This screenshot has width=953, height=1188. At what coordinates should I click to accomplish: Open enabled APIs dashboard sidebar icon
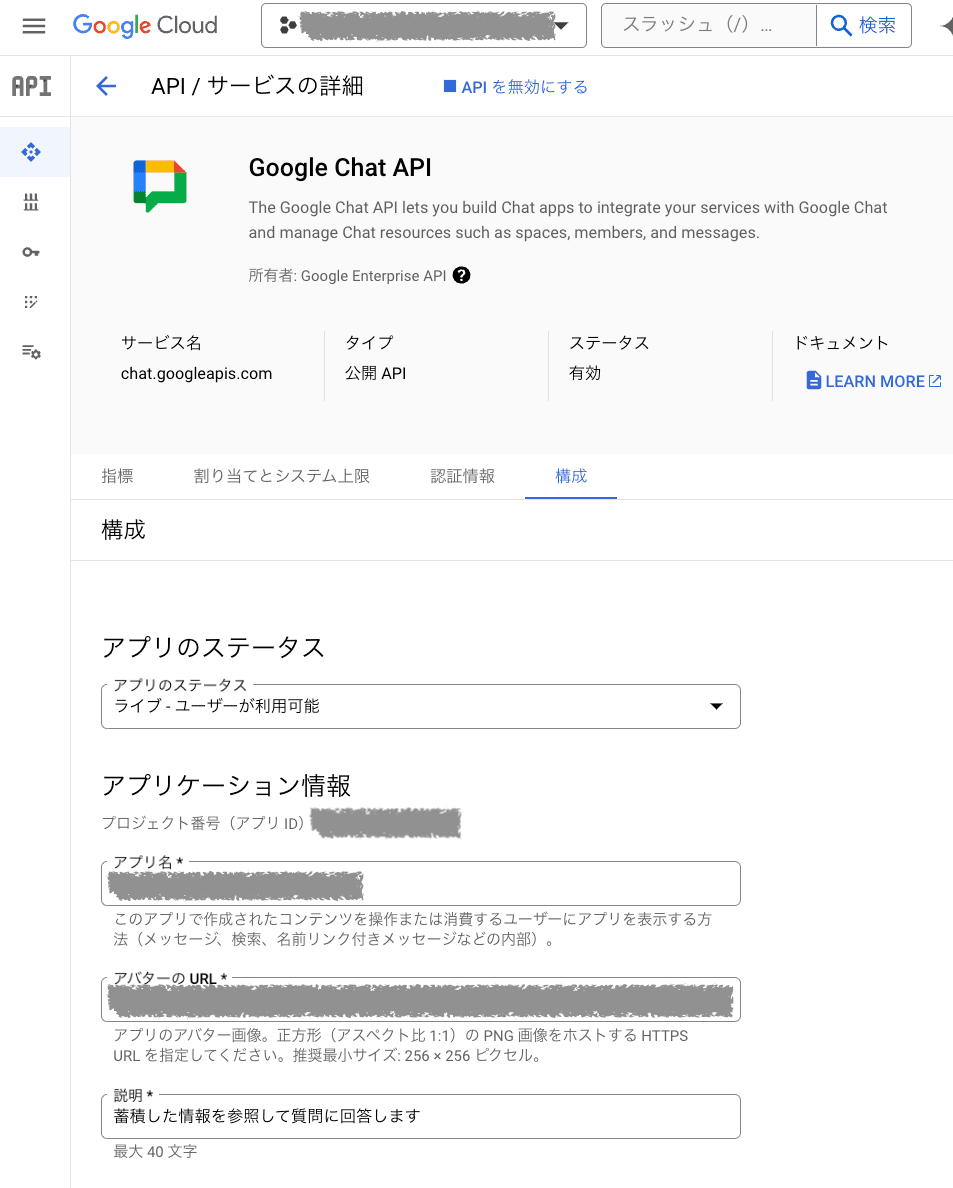tap(31, 152)
